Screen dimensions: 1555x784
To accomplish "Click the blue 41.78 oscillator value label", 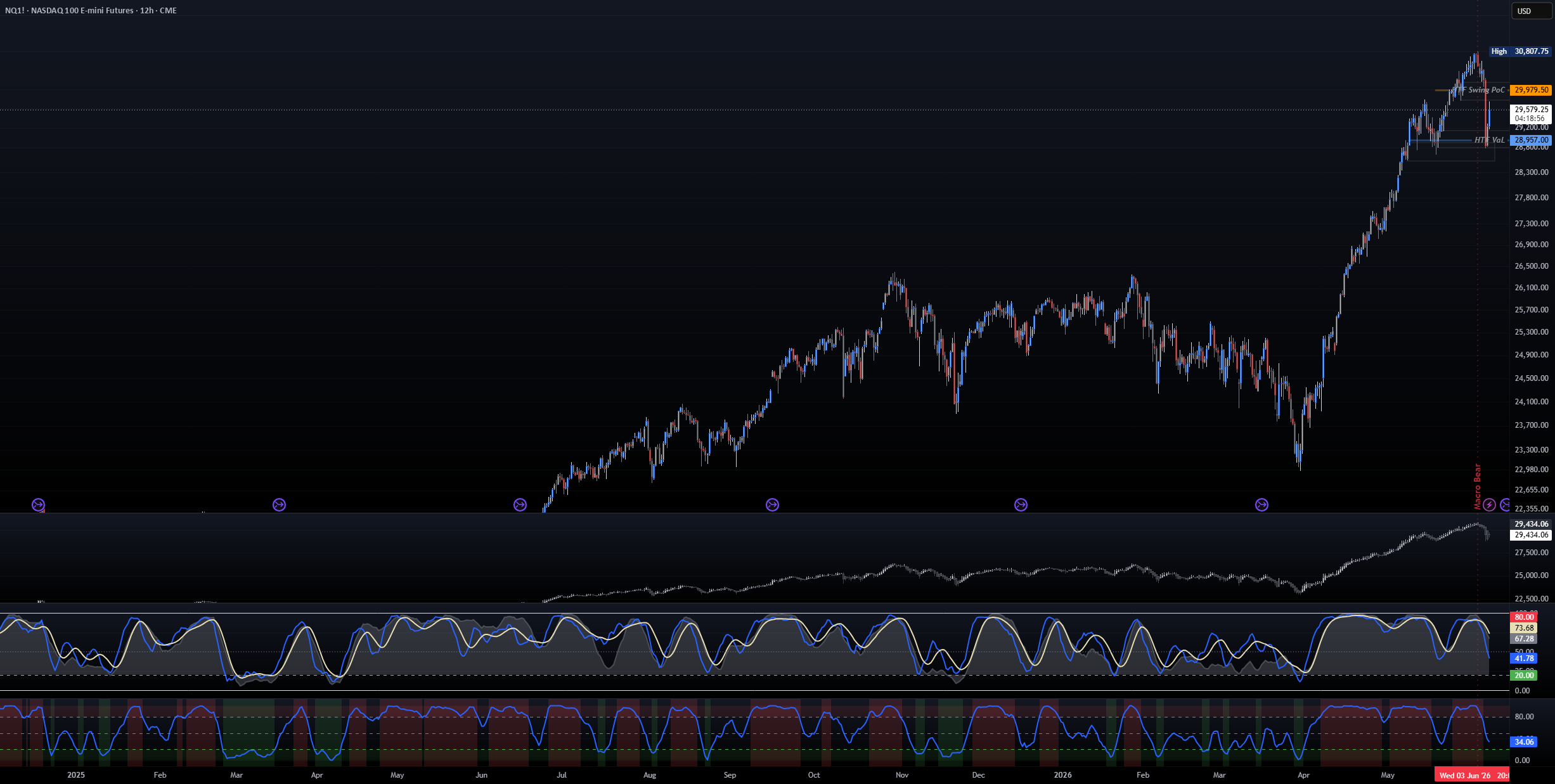I will tap(1524, 659).
